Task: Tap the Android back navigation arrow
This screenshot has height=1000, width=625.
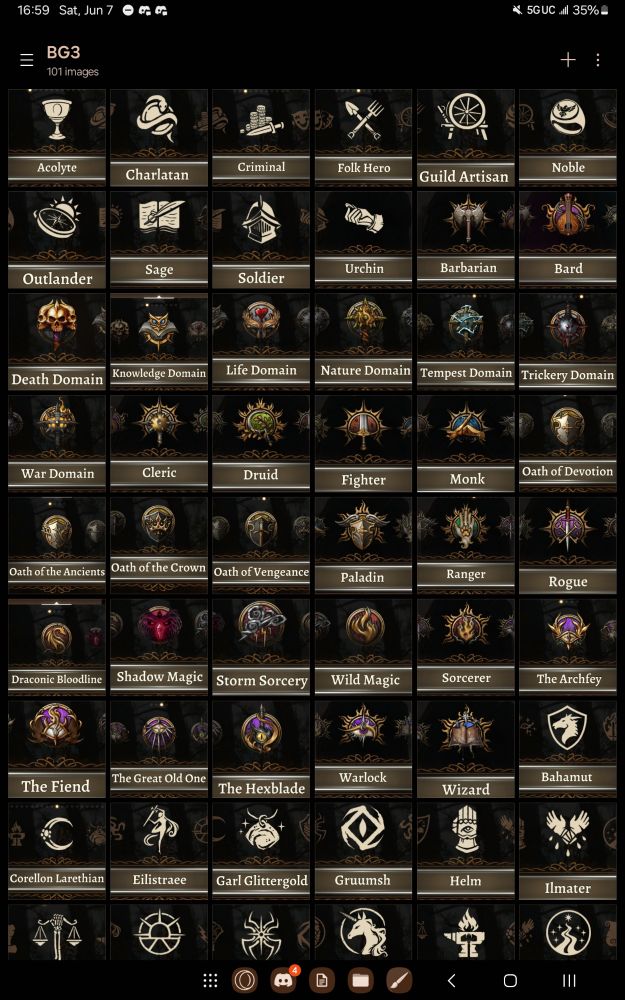Action: tap(452, 980)
